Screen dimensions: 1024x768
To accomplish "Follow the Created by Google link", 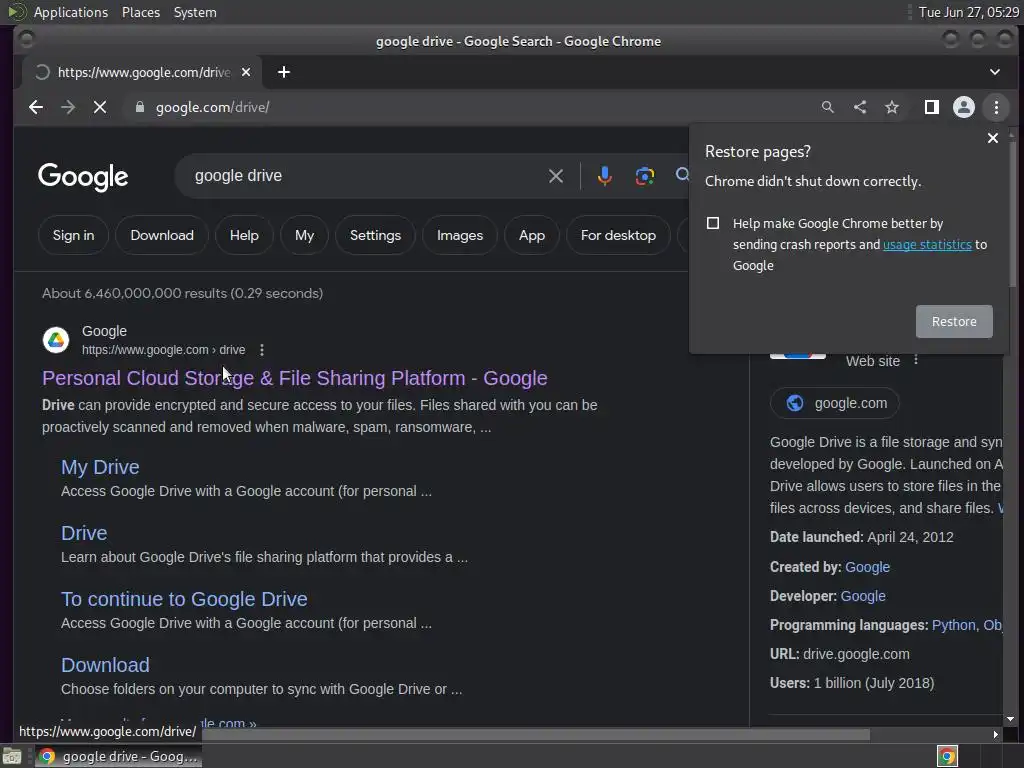I will tap(867, 567).
